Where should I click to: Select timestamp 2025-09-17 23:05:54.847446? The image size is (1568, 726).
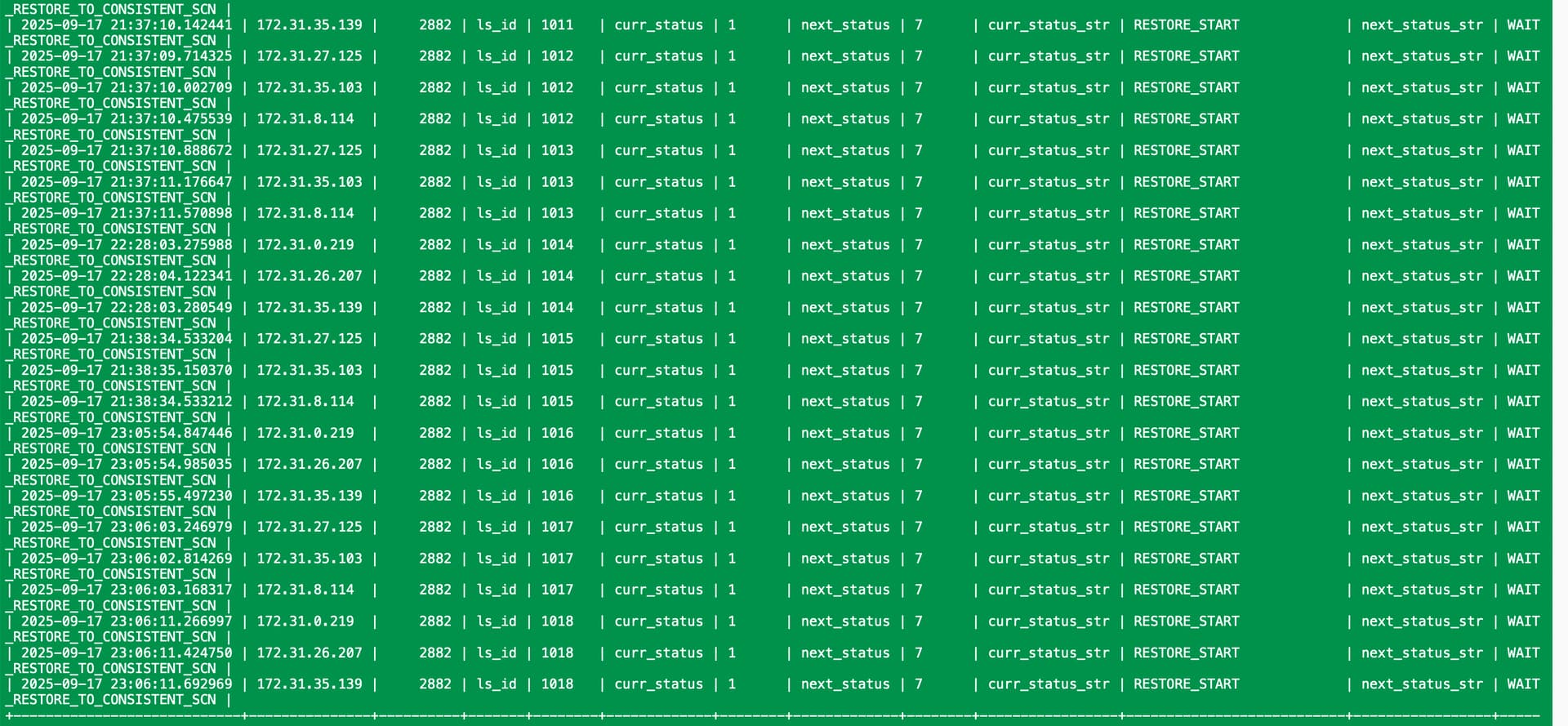pyautogui.click(x=127, y=434)
